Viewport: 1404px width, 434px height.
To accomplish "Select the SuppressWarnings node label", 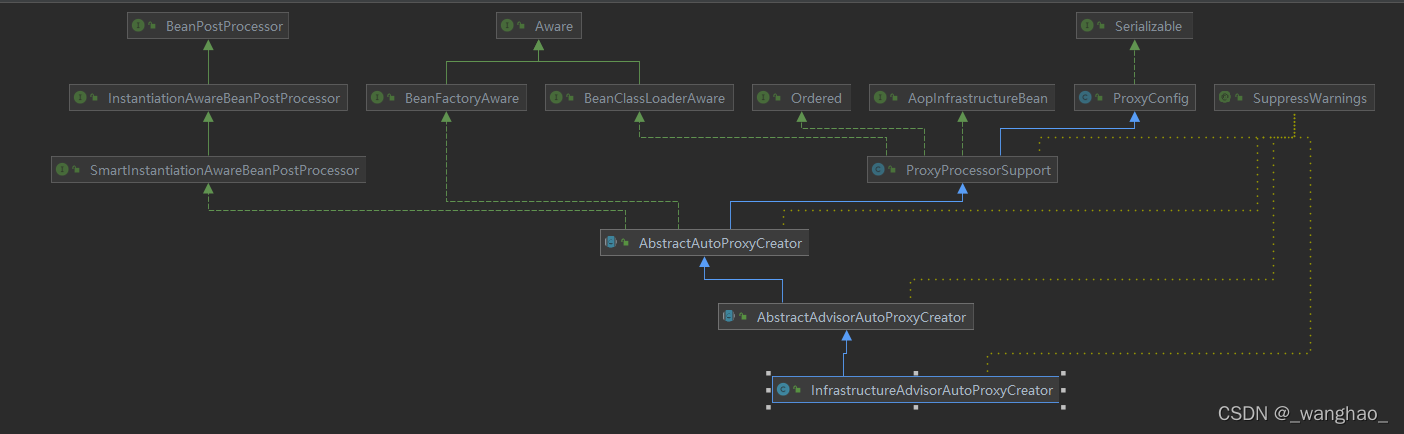I will click(x=1310, y=98).
